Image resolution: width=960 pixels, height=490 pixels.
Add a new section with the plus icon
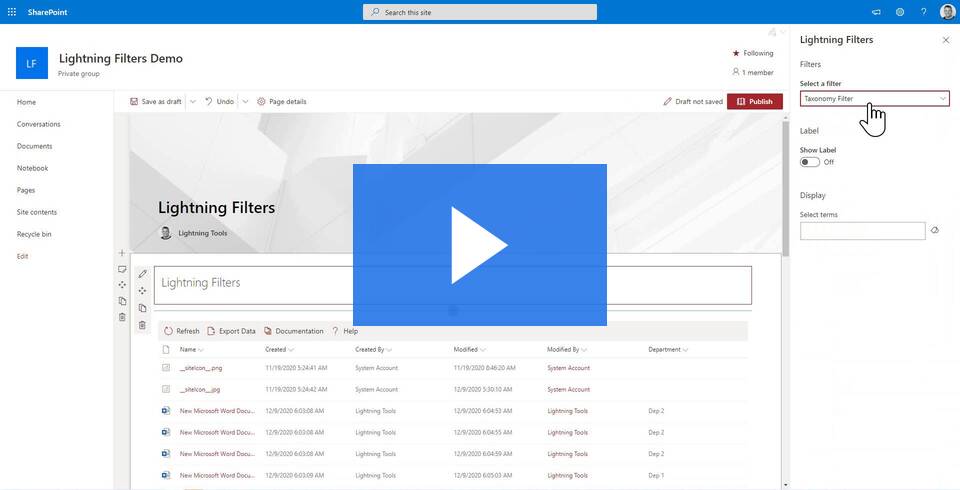pos(122,252)
